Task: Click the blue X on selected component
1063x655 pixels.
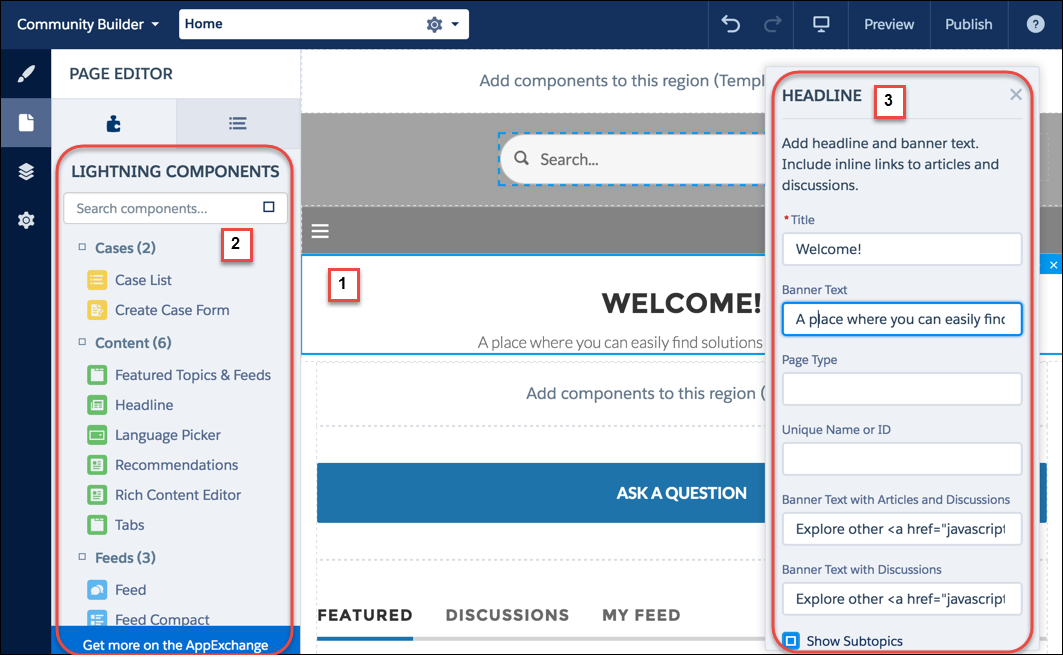Action: tap(1053, 265)
